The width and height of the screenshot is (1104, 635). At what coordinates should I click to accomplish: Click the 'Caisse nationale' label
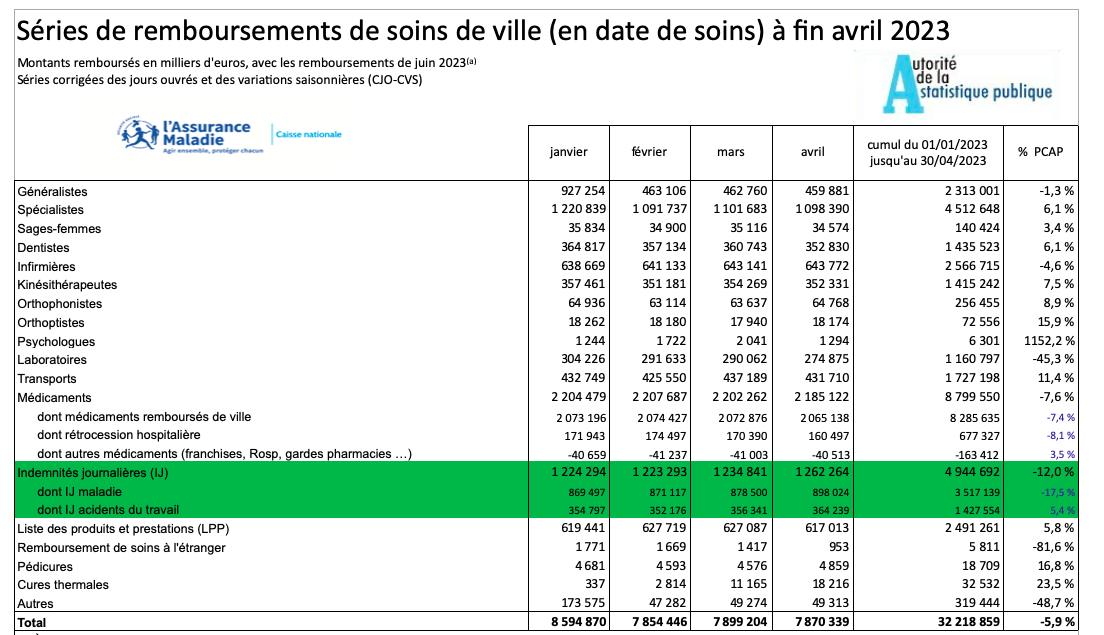[x=308, y=134]
